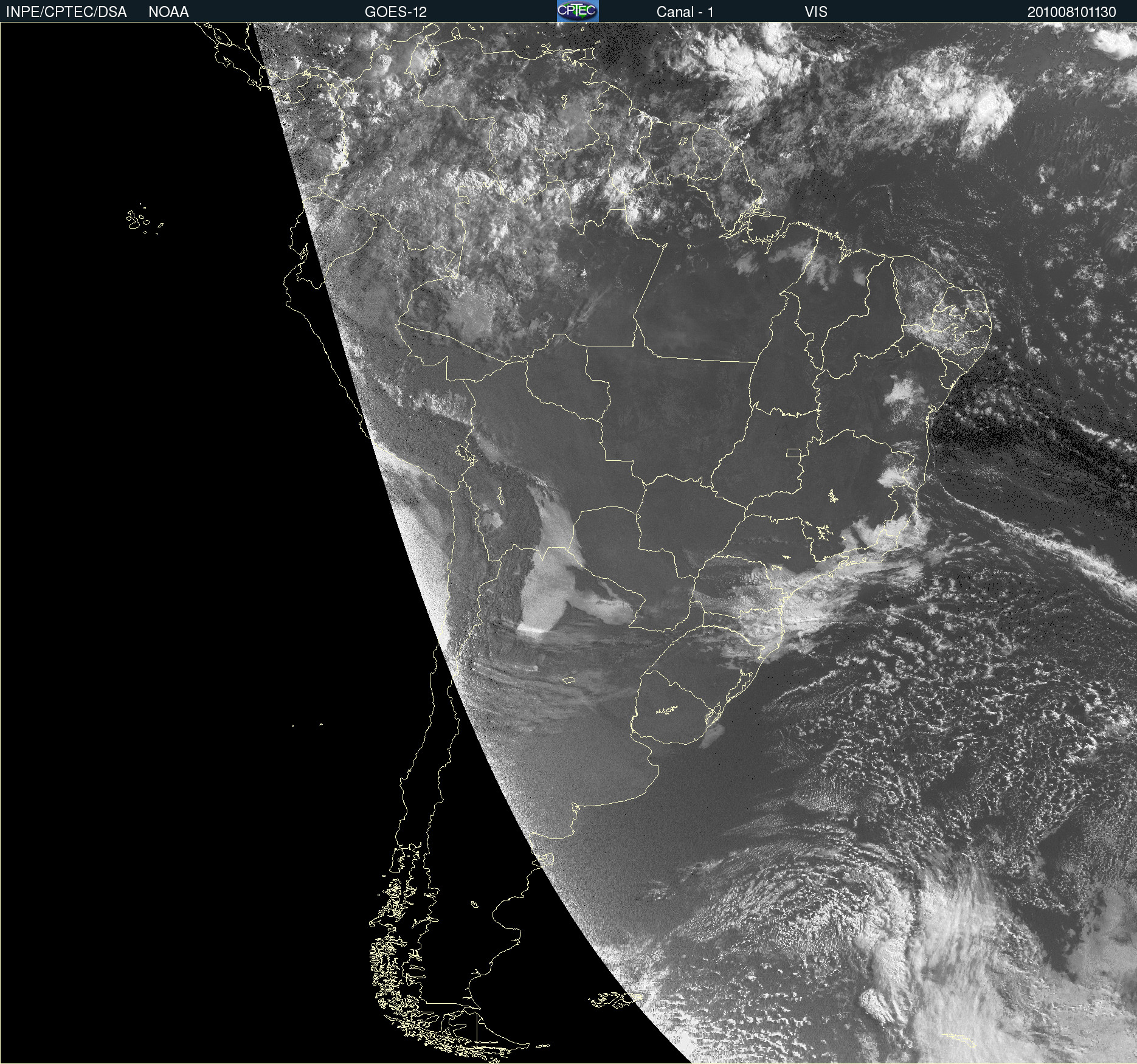The image size is (1137, 1064).
Task: Click the INPE/CPTEC/DSA label
Action: point(66,12)
